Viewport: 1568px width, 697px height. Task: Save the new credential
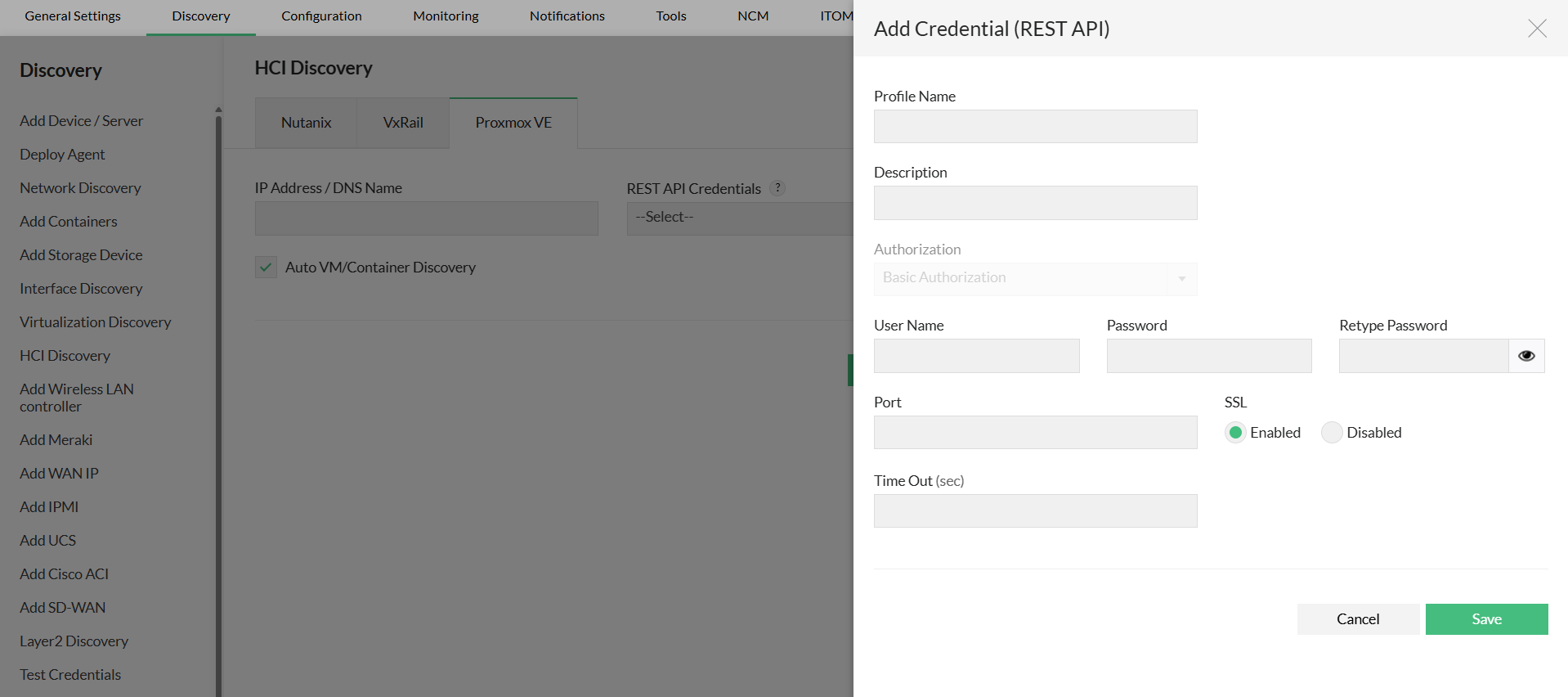(1486, 619)
